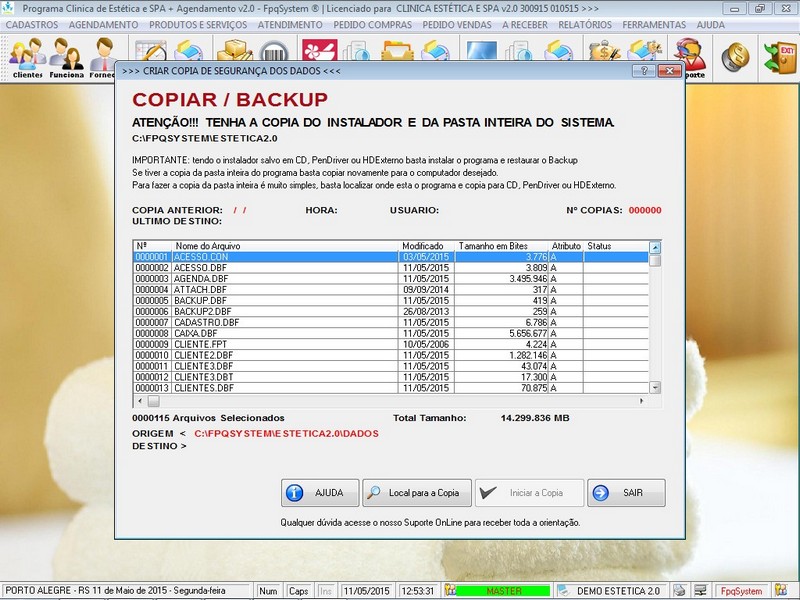
Task: Select the ACESSO.CON file row
Action: point(391,257)
